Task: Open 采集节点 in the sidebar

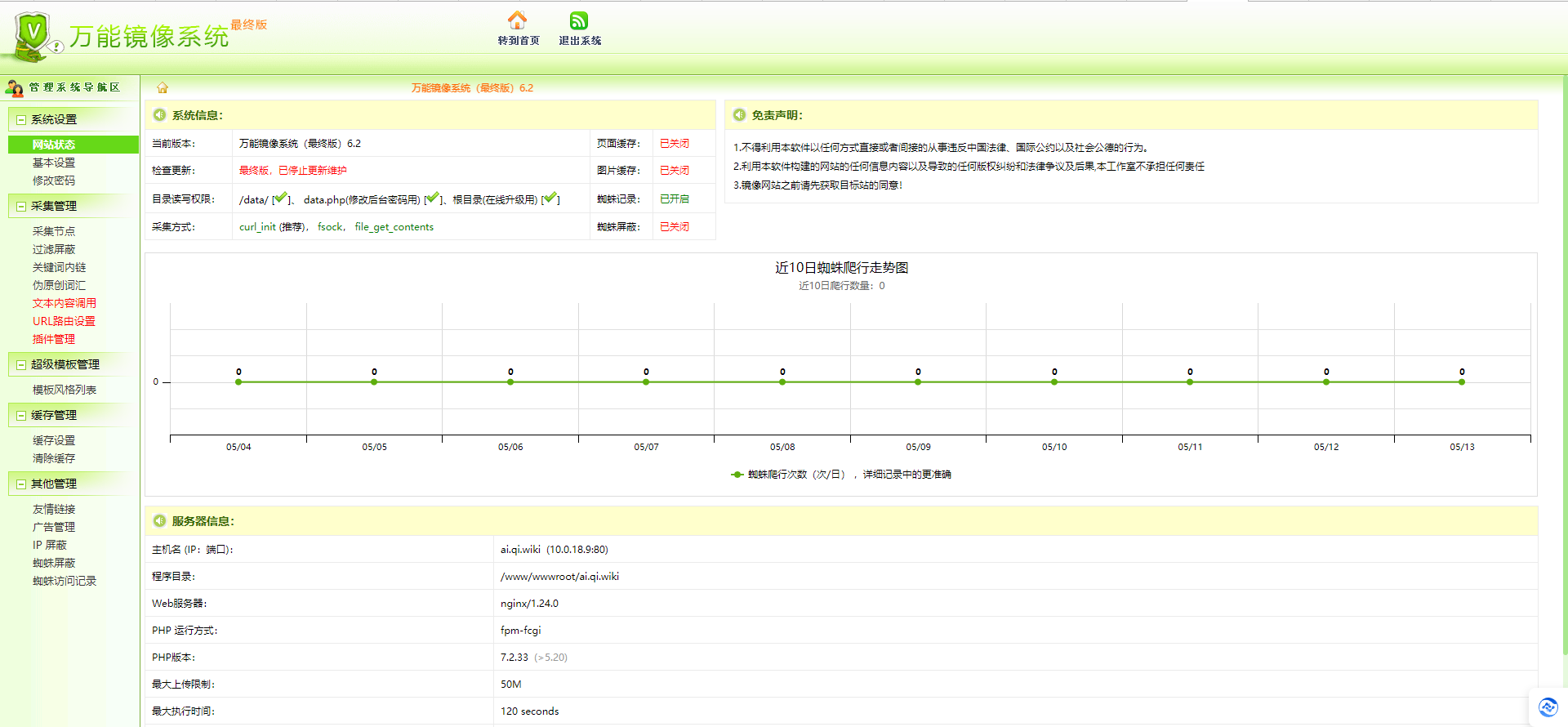Action: [54, 231]
